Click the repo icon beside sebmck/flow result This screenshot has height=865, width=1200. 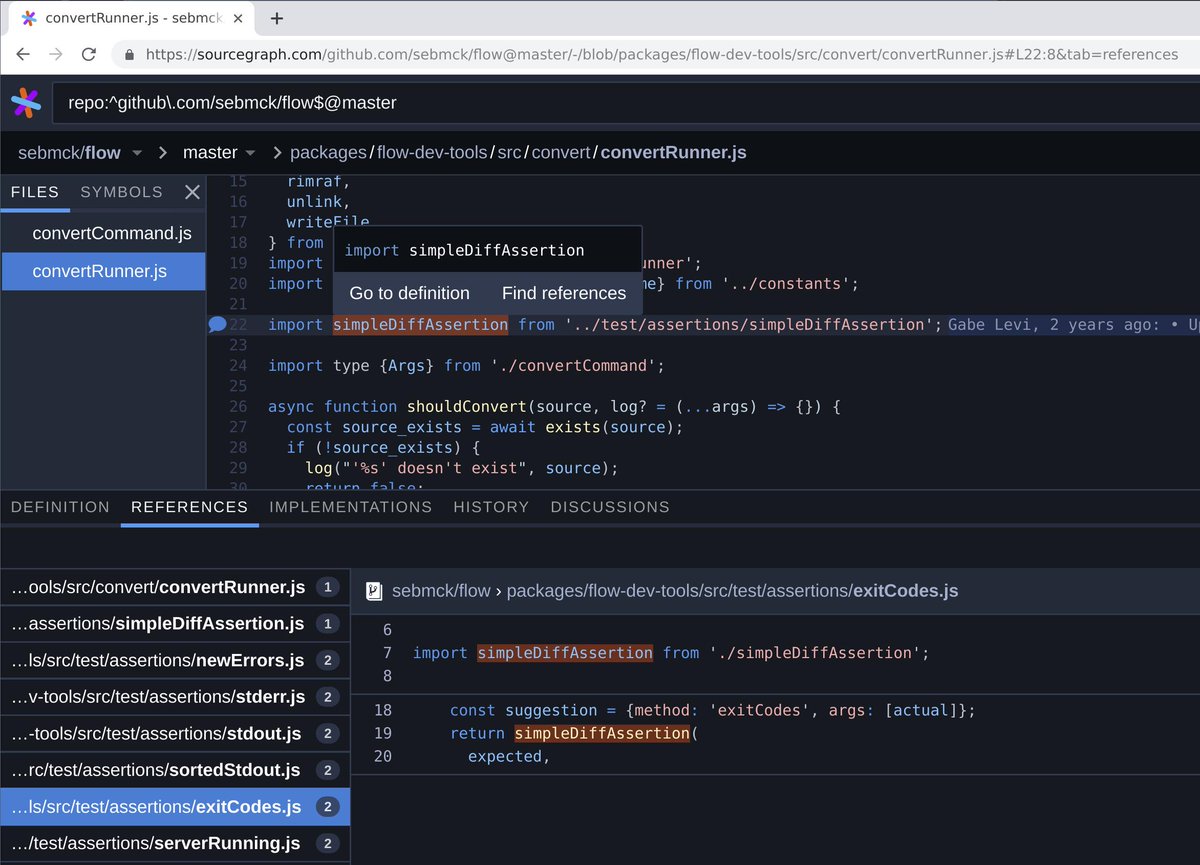[374, 591]
